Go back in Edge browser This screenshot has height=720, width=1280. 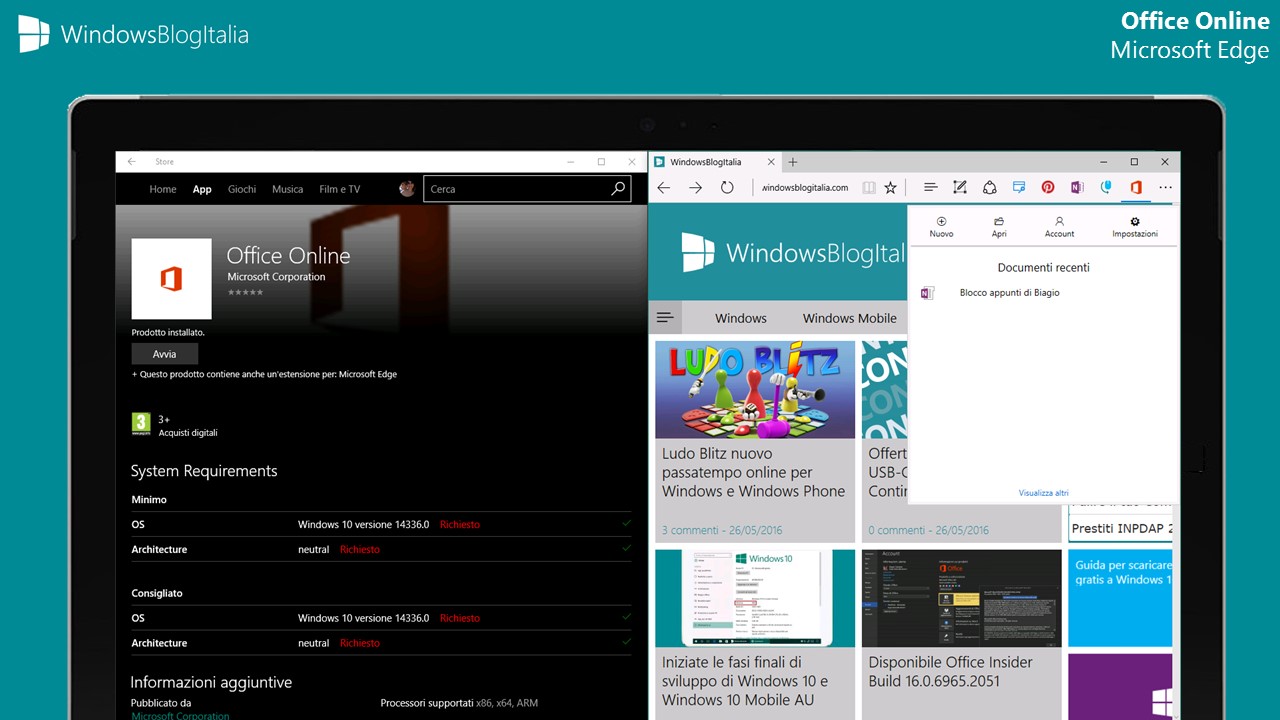[x=664, y=187]
